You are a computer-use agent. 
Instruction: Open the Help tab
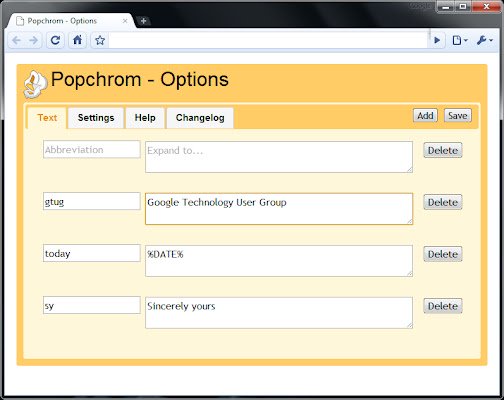[145, 118]
